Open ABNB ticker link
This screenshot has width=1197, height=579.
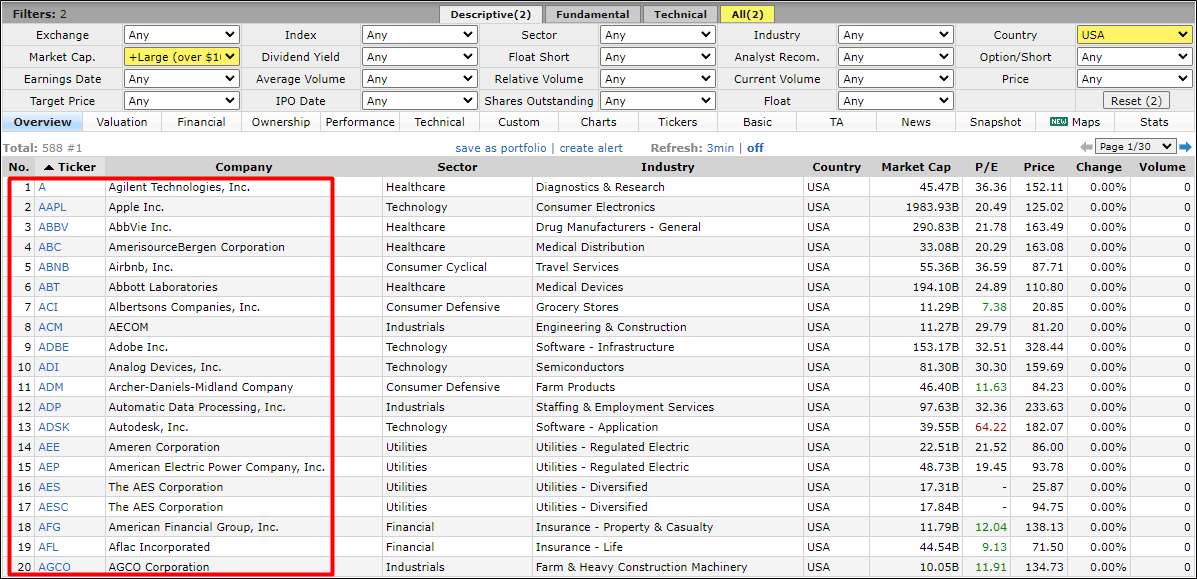[x=53, y=267]
